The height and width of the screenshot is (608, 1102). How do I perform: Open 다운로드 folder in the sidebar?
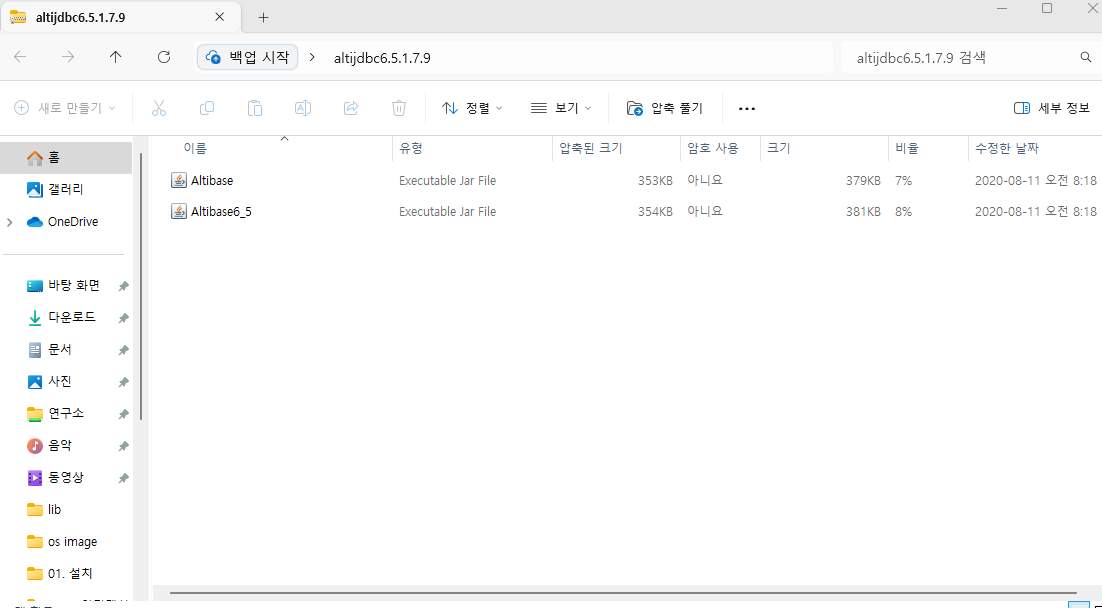pos(66,318)
